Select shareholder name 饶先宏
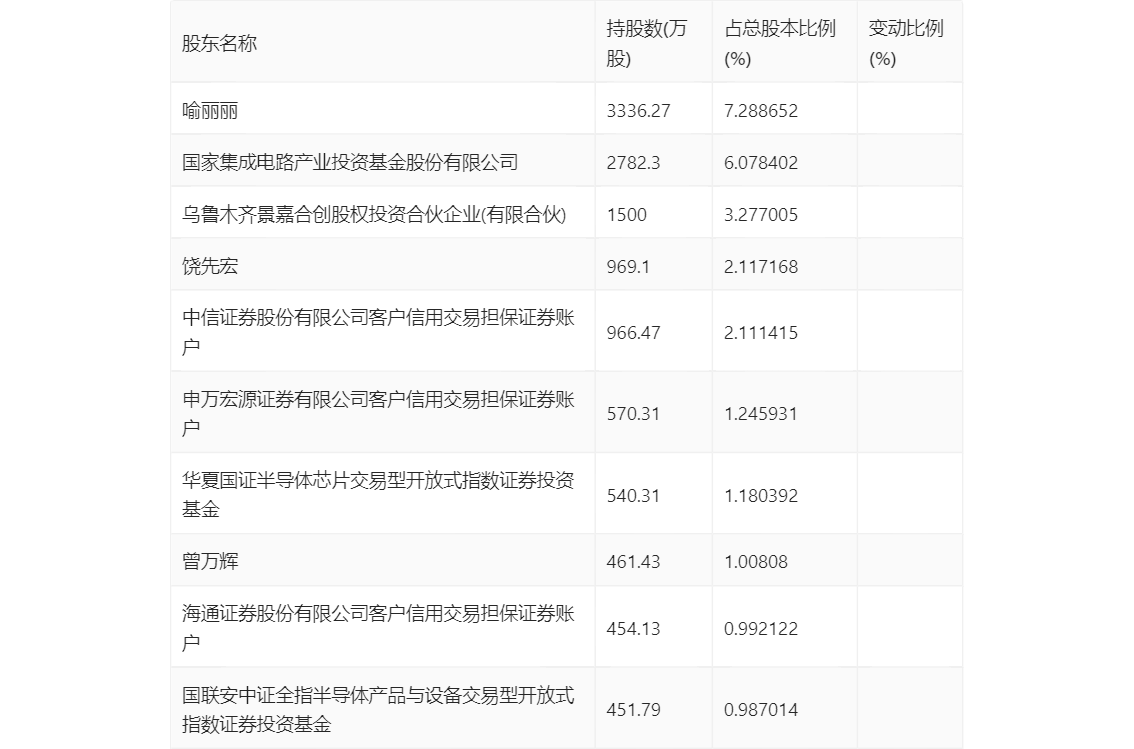This screenshot has height=749, width=1134. [210, 267]
